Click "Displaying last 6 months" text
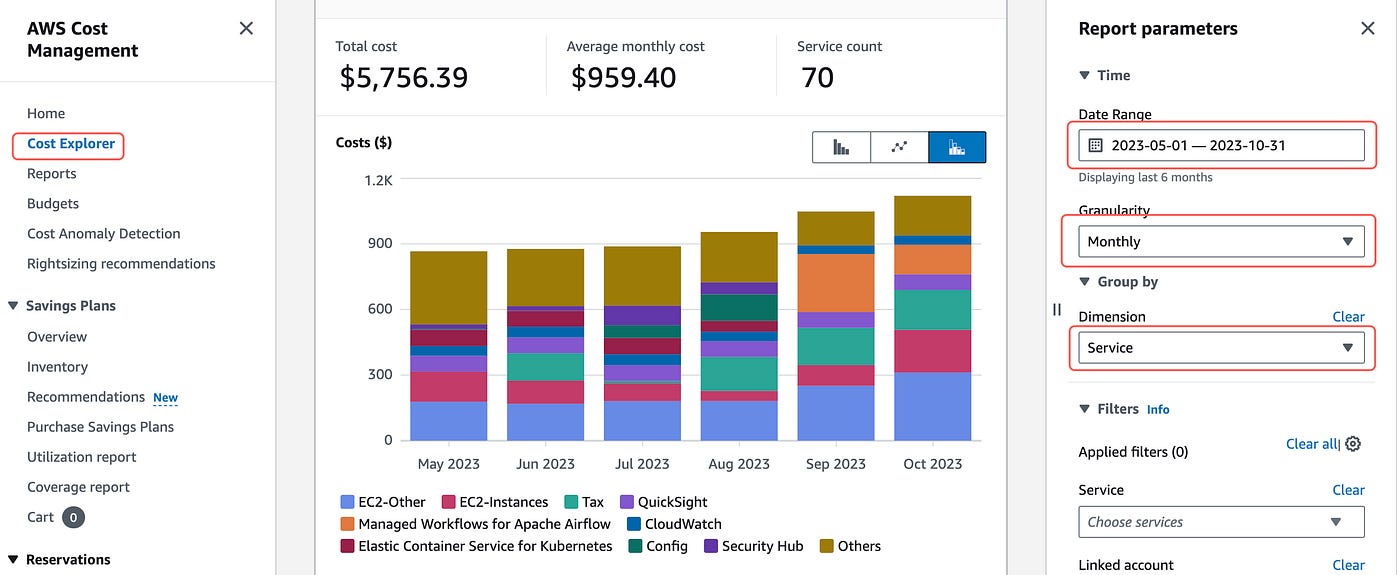 pos(1145,178)
